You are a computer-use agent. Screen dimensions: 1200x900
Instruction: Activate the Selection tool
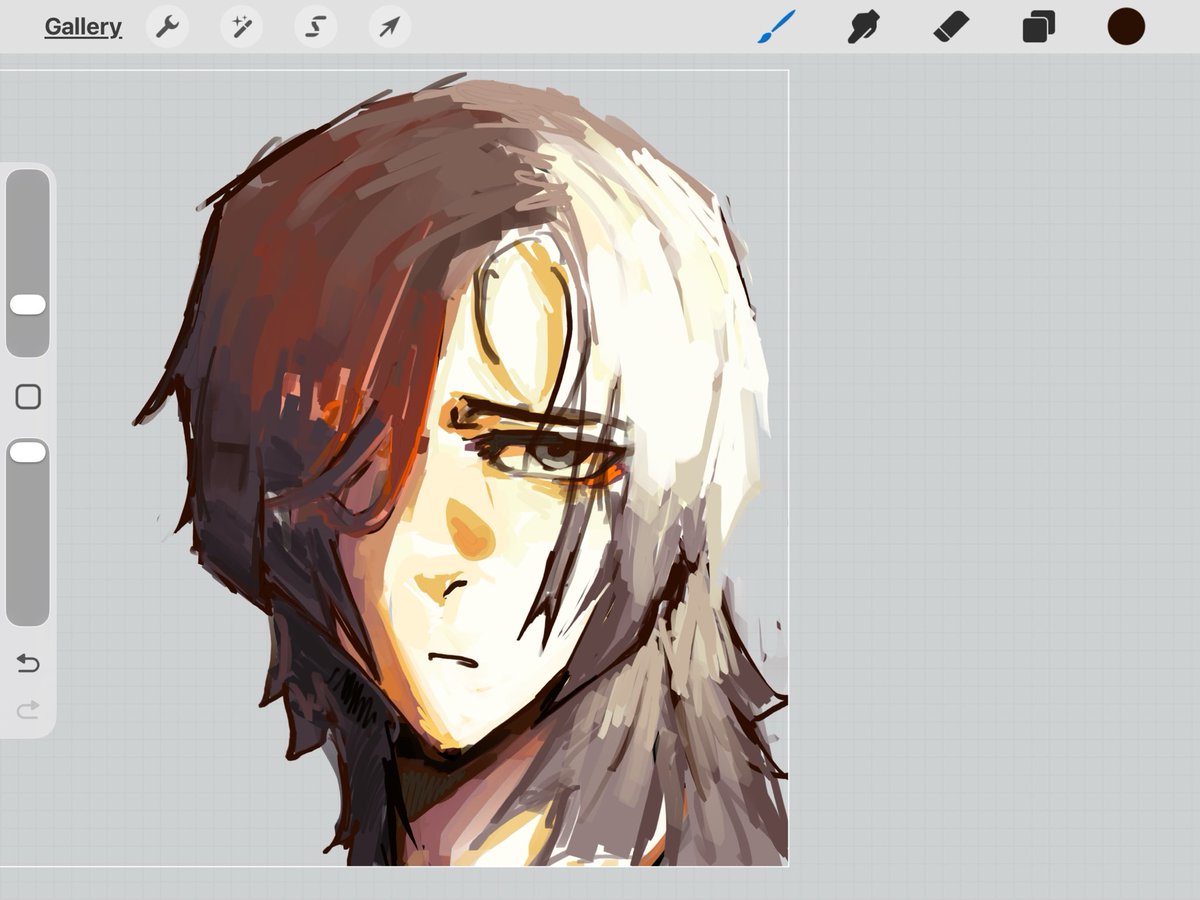tap(315, 27)
